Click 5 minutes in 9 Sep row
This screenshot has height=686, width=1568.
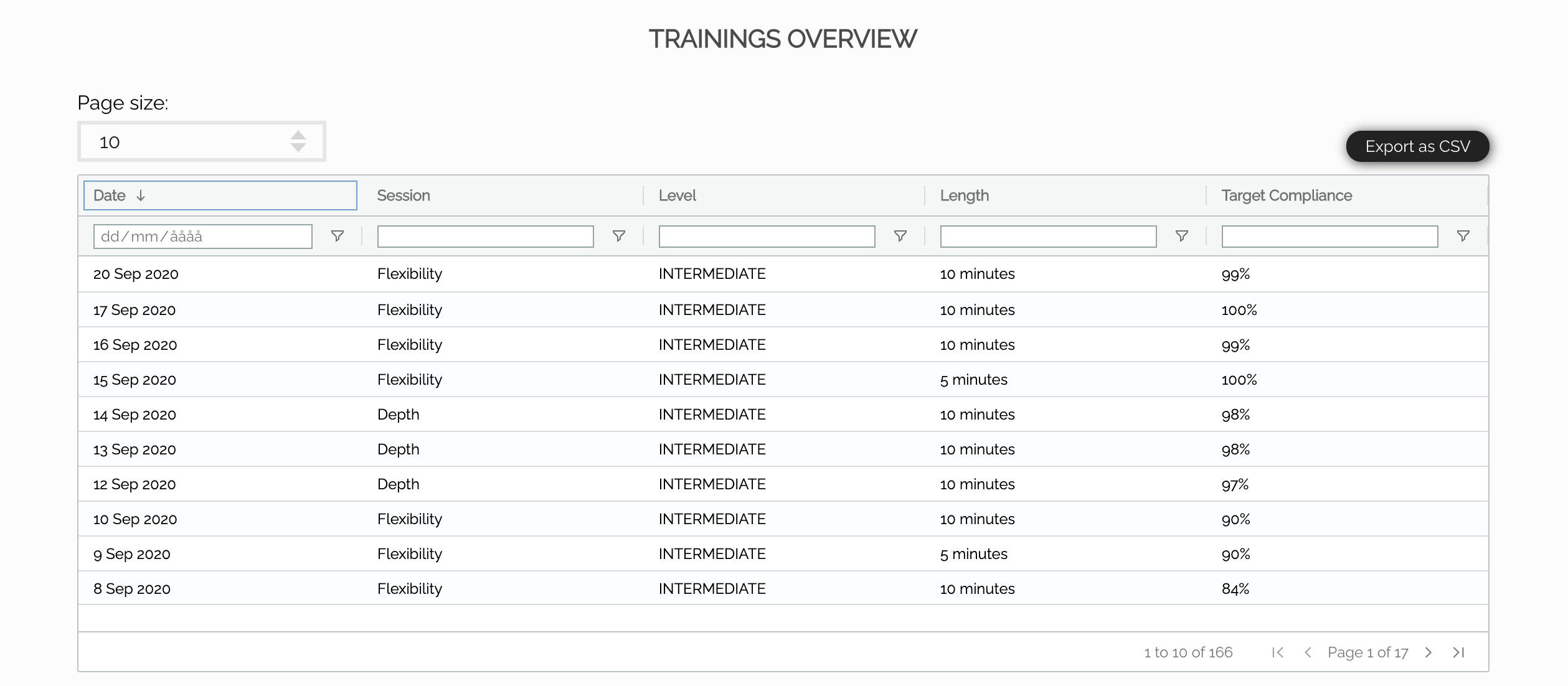(x=974, y=554)
